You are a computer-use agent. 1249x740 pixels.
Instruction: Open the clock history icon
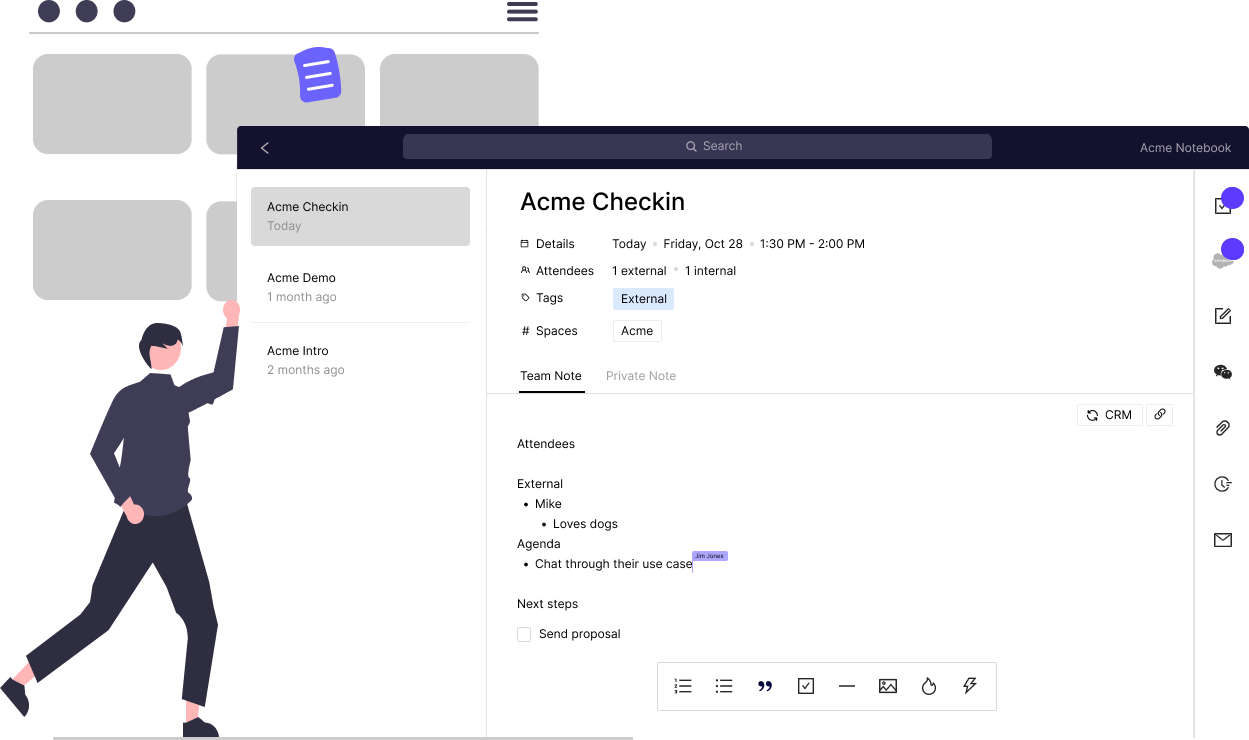coord(1222,484)
